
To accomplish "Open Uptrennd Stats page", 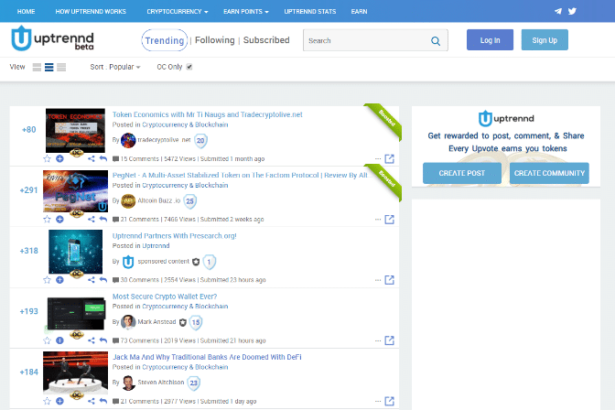I will (310, 11).
